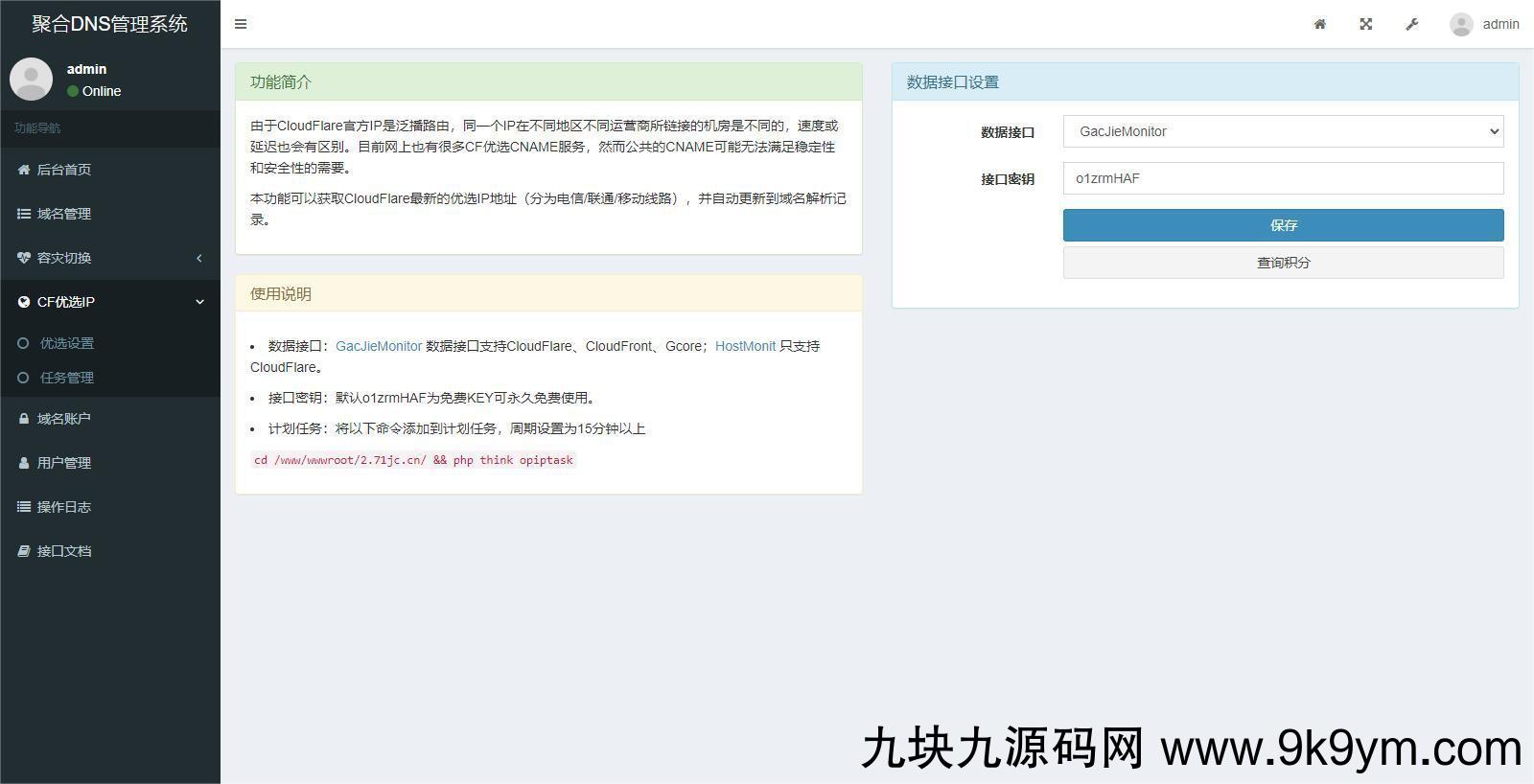
Task: Select the 任务管理 submenu item
Action: [67, 378]
